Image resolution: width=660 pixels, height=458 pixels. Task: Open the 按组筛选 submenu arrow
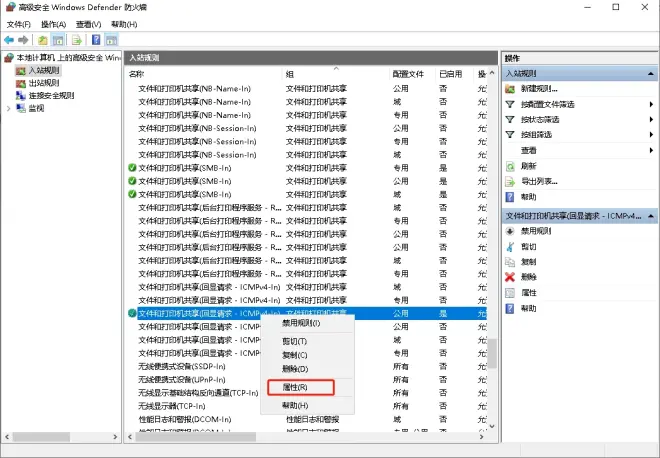(x=651, y=135)
